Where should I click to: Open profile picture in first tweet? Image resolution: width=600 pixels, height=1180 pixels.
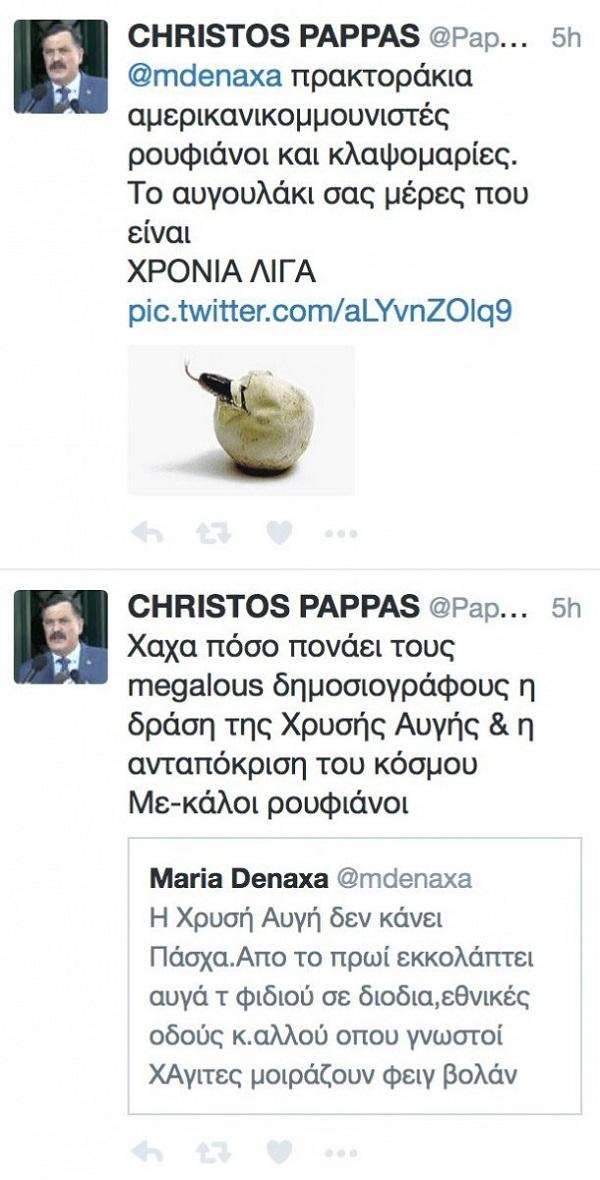coord(61,66)
